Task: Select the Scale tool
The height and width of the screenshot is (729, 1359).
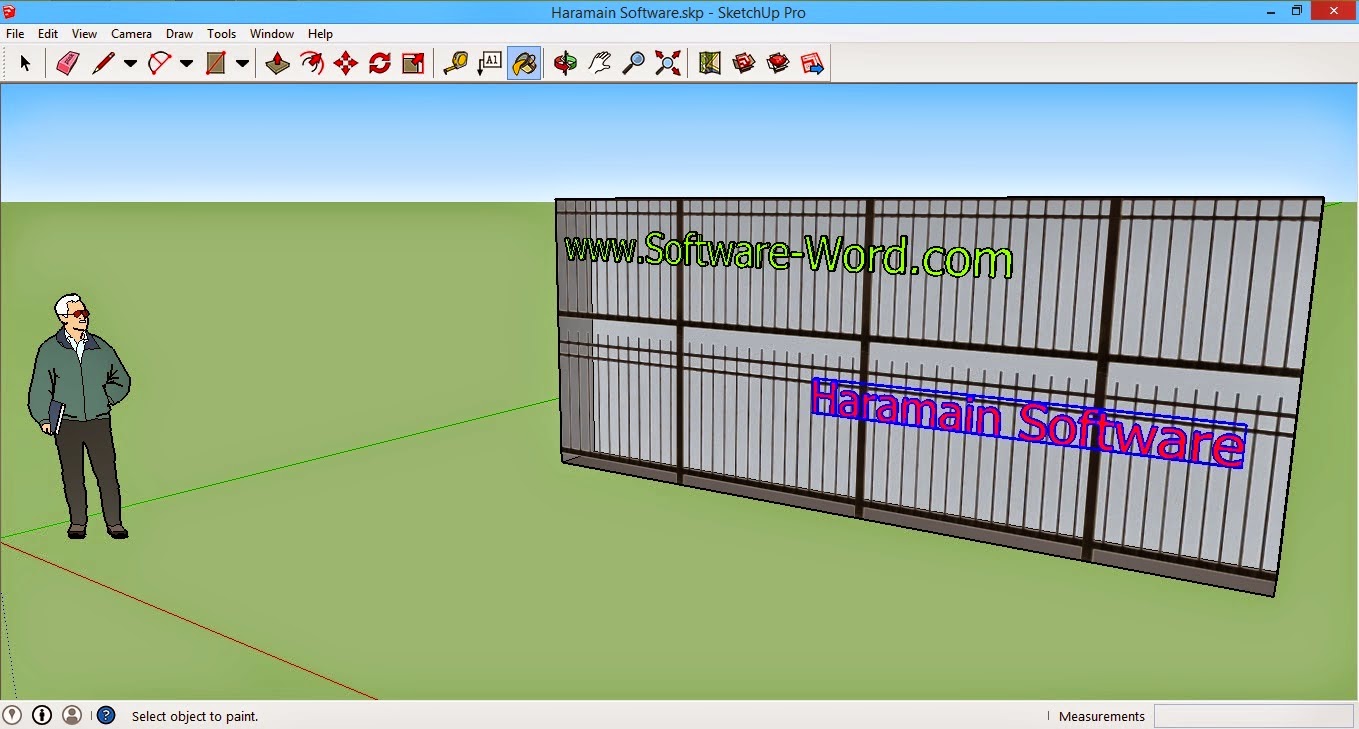Action: [x=413, y=64]
